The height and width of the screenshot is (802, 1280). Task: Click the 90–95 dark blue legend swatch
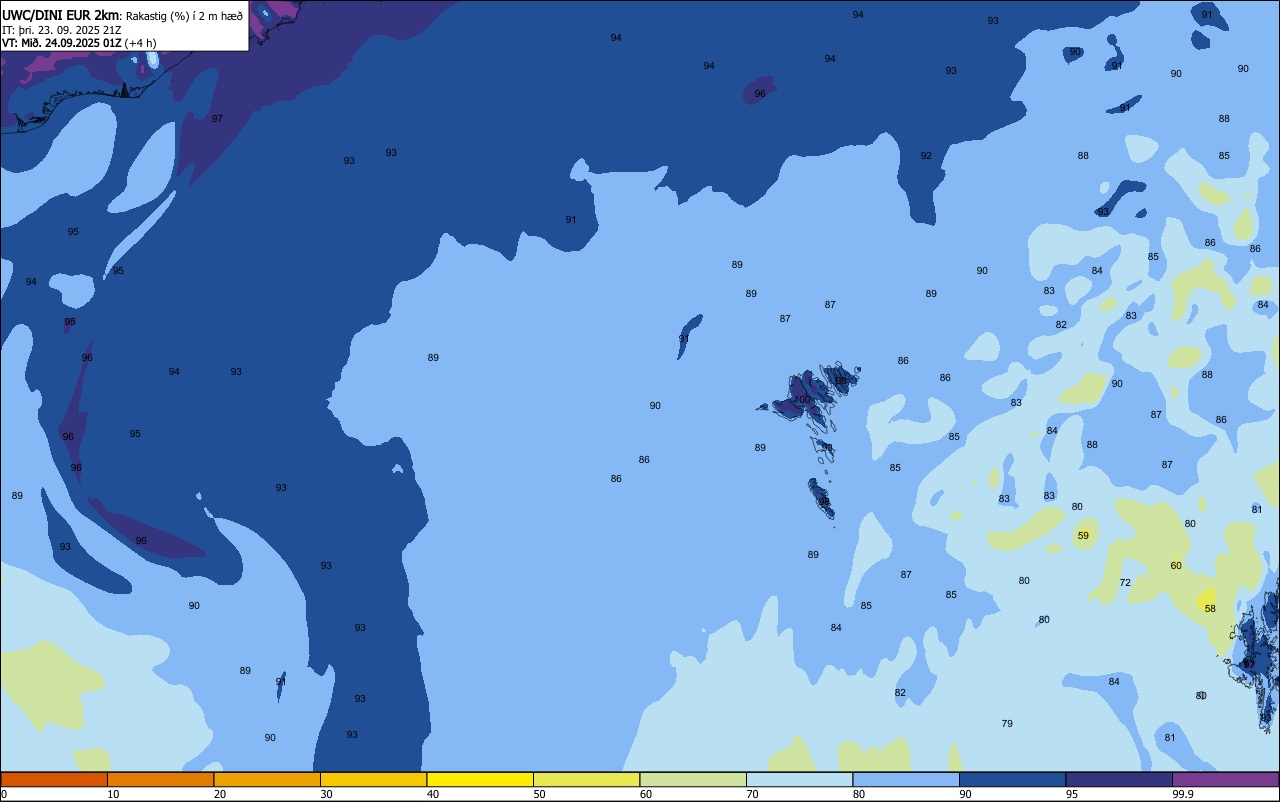click(x=1012, y=779)
